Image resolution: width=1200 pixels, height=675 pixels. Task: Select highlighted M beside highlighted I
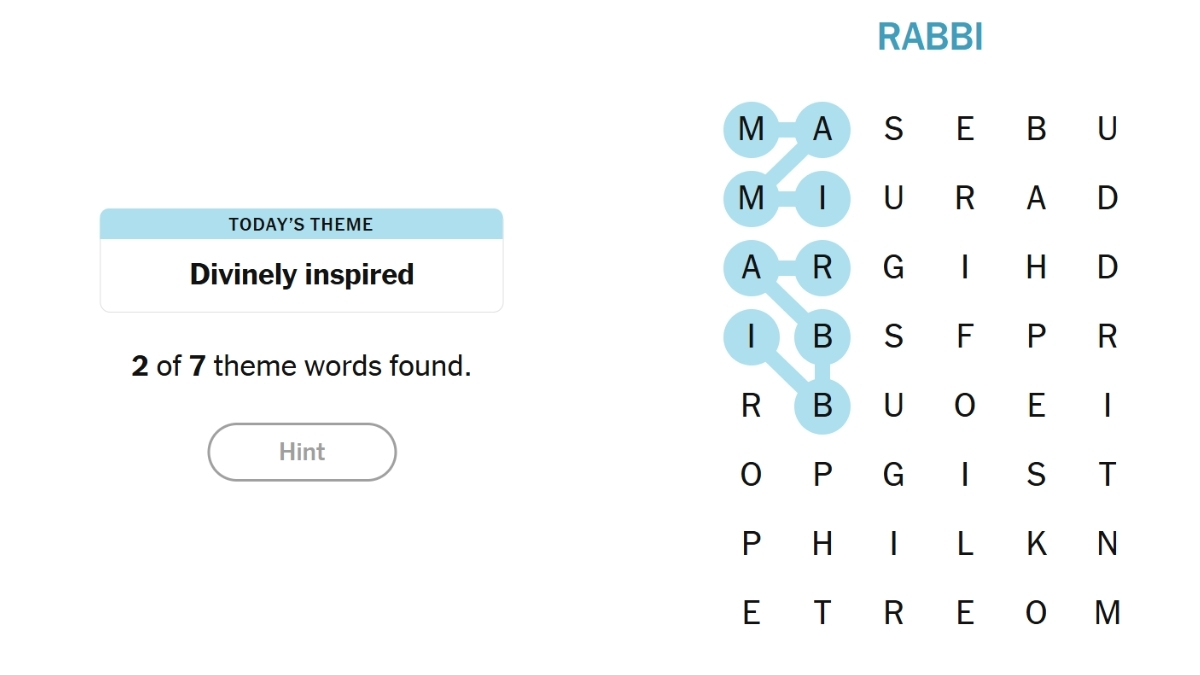(751, 198)
